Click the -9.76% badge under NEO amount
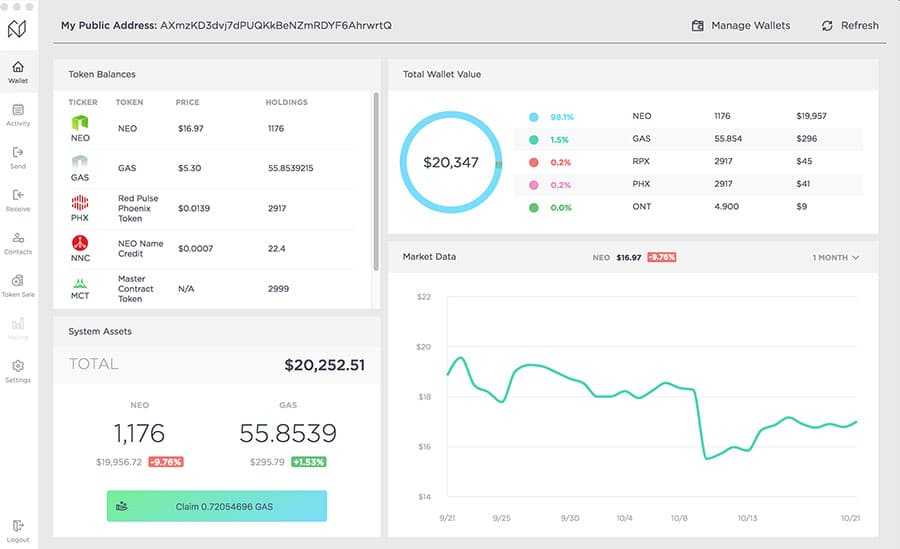900x549 pixels. [165, 462]
